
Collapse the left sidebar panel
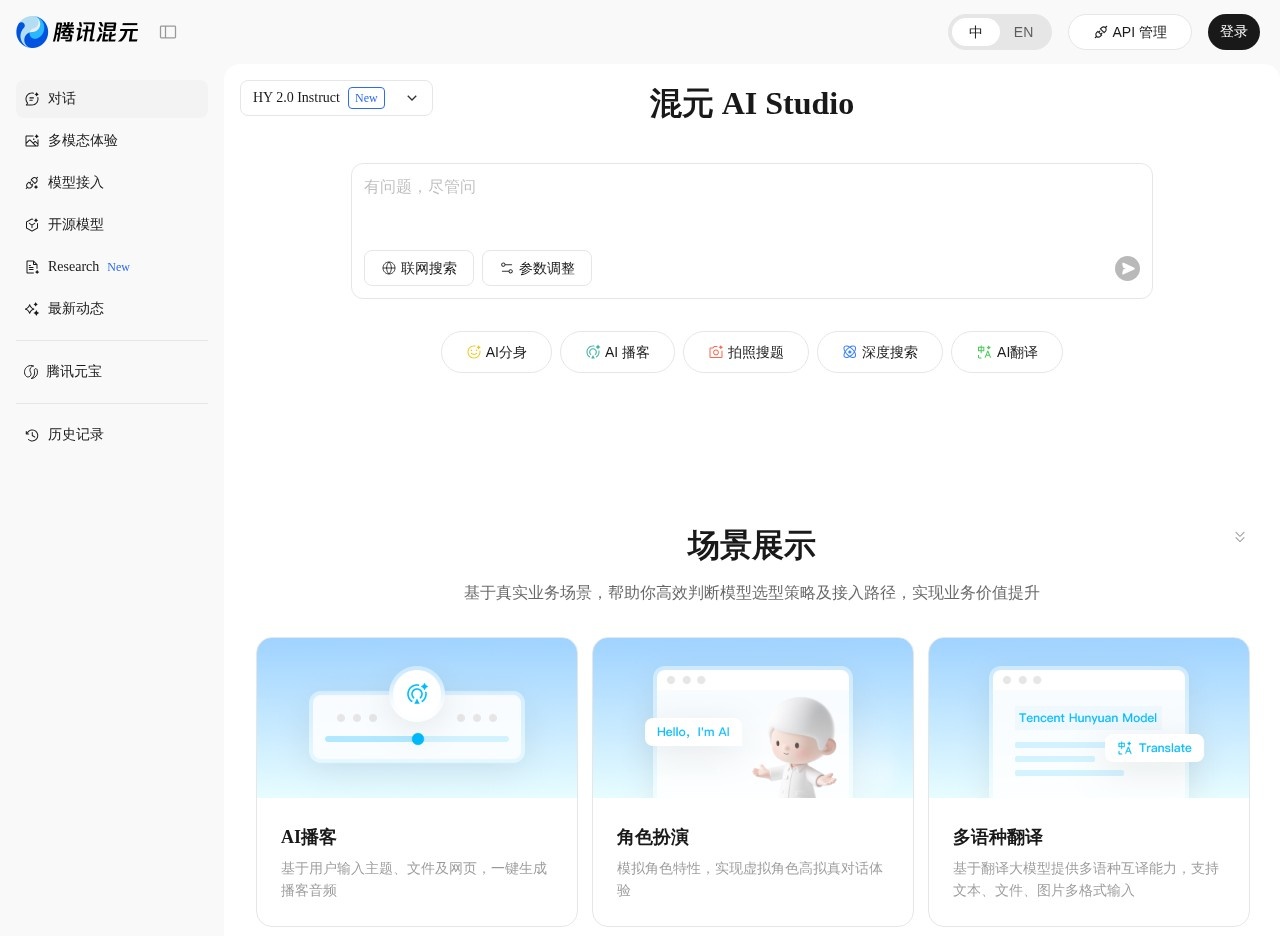coord(168,32)
